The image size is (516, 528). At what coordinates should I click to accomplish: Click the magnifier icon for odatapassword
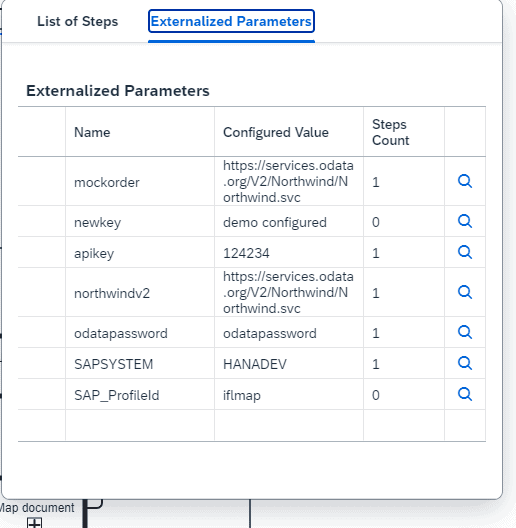pyautogui.click(x=465, y=332)
